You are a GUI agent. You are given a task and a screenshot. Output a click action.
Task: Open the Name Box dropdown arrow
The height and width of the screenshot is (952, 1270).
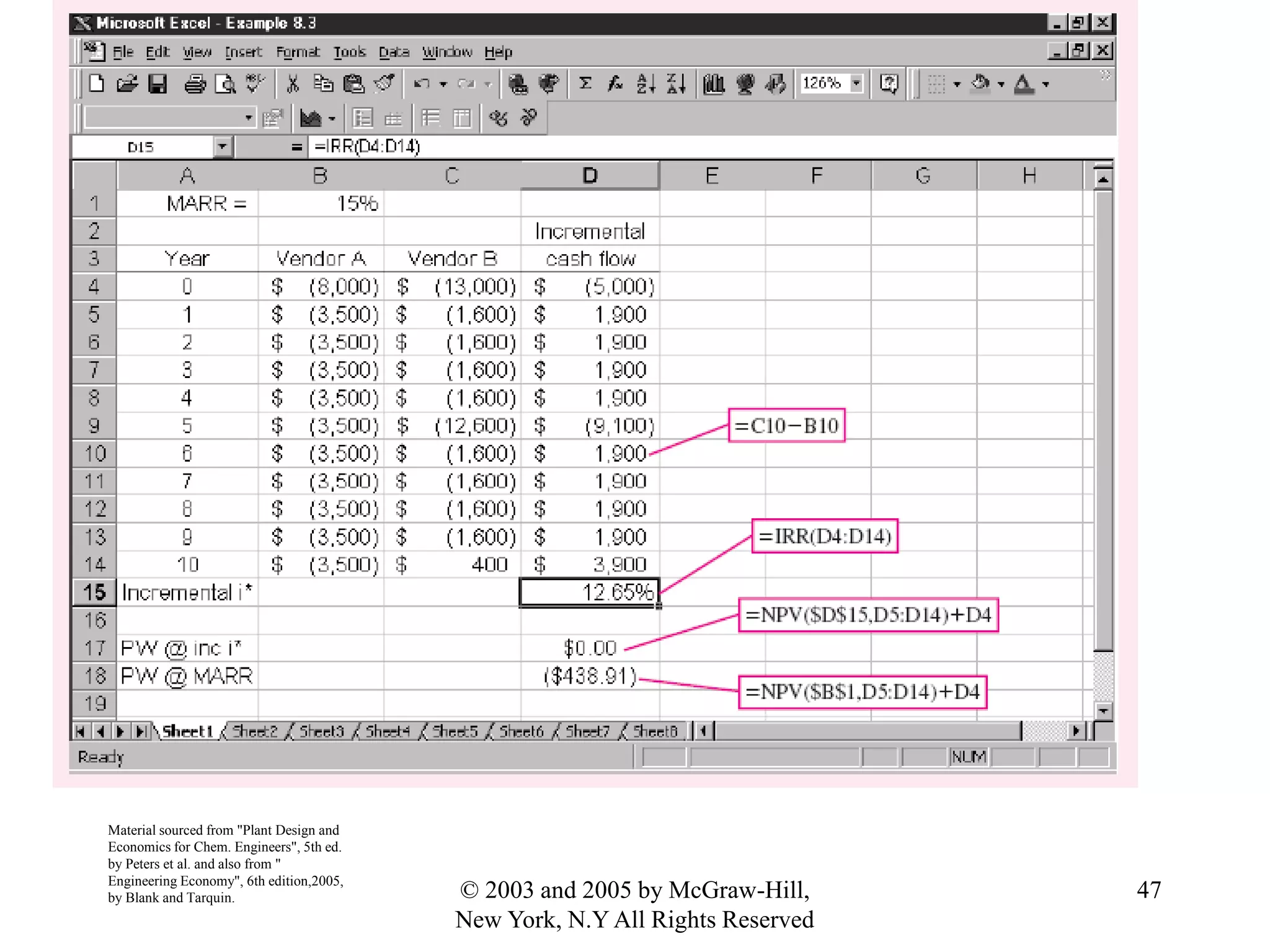tap(222, 147)
